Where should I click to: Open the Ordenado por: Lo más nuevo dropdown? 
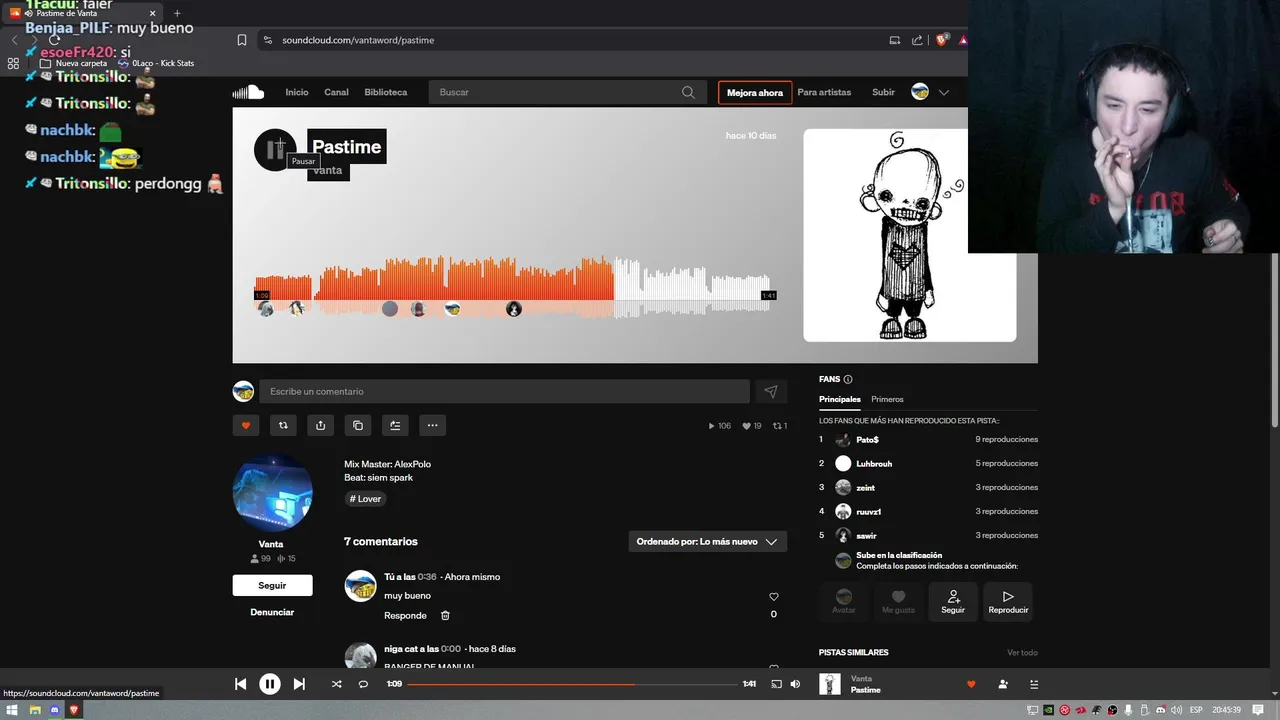point(707,541)
